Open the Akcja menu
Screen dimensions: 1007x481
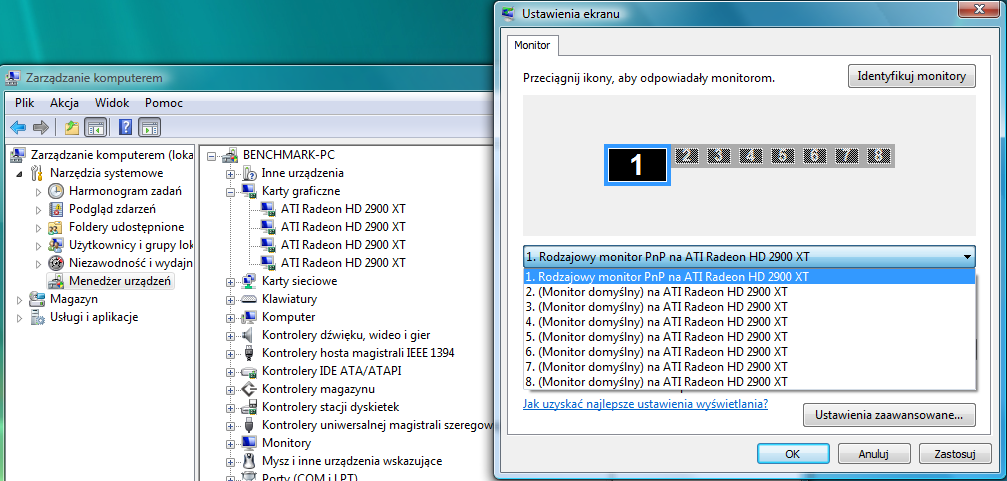point(64,103)
